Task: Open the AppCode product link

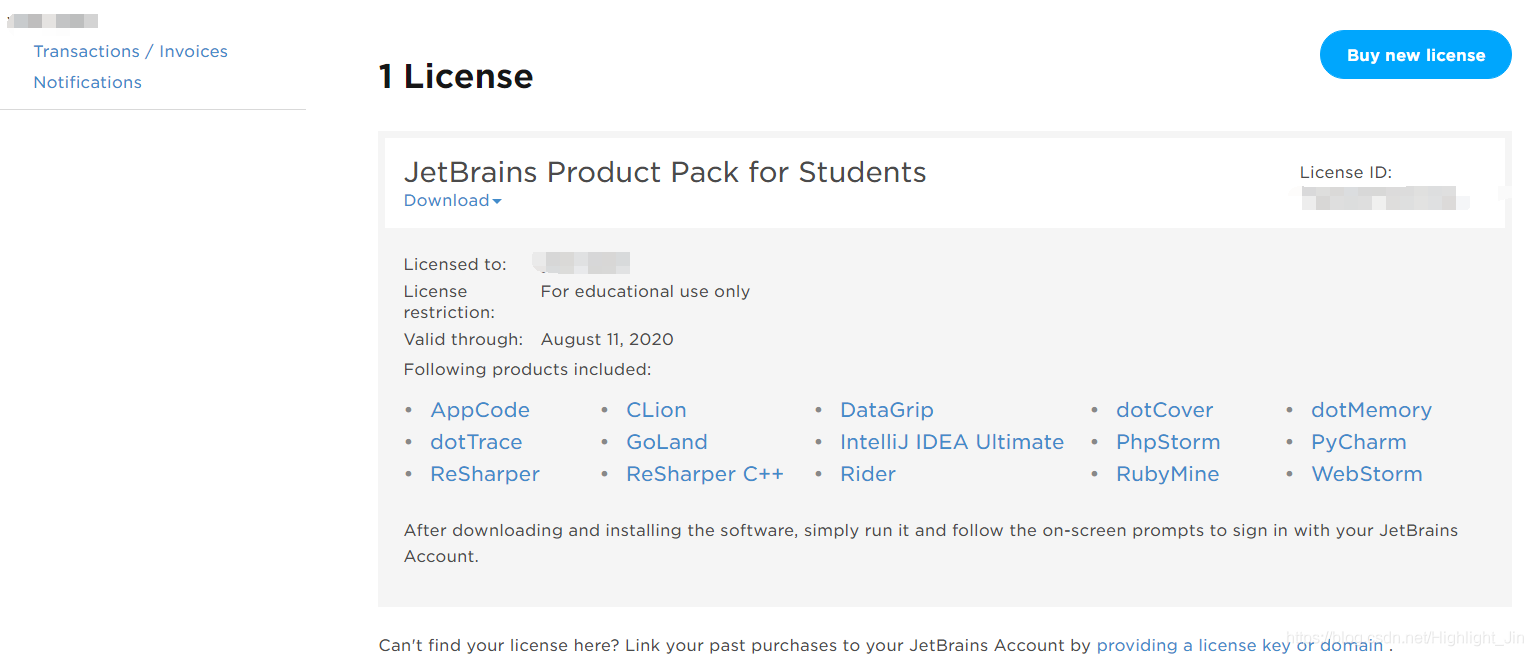Action: click(x=480, y=410)
